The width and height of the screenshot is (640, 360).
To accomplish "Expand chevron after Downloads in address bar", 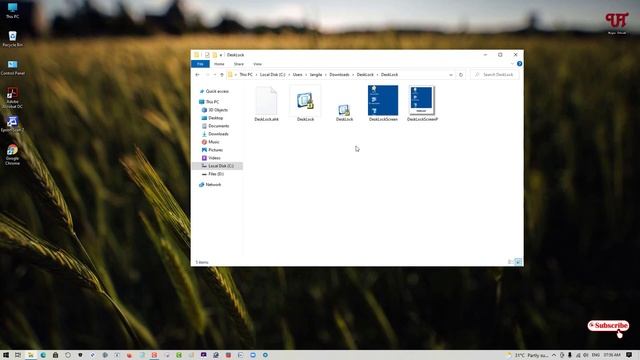I will tap(353, 75).
